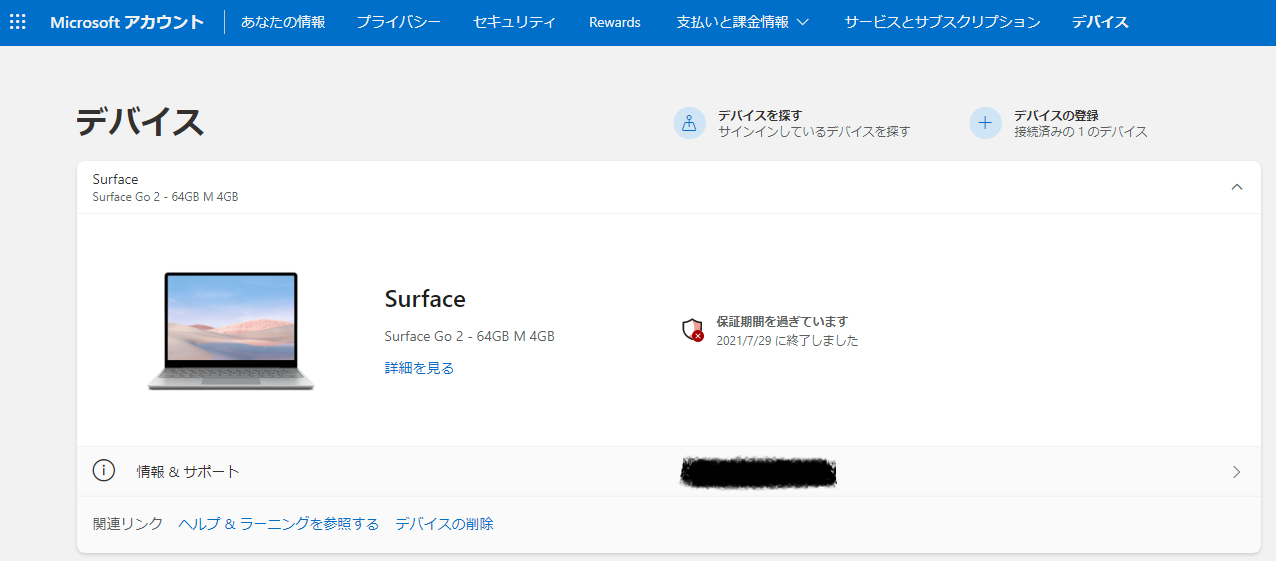Collapse the Surface device card chevron
The width and height of the screenshot is (1276, 561).
pyautogui.click(x=1237, y=187)
